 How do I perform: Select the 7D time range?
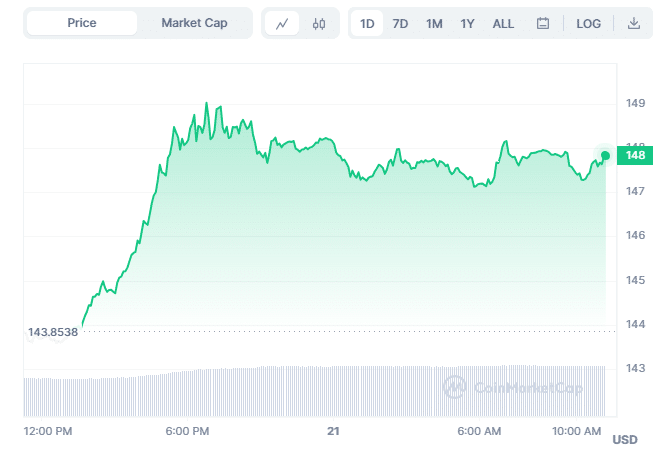pos(400,23)
